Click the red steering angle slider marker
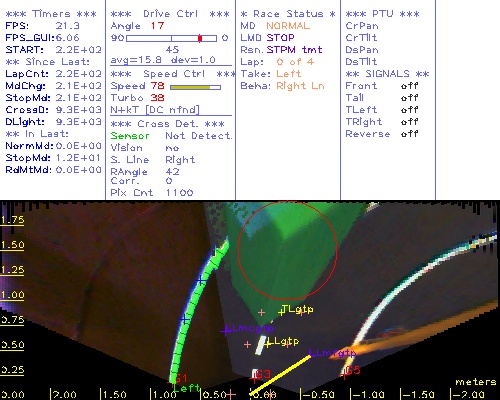The width and height of the screenshot is (500, 400). click(x=200, y=38)
